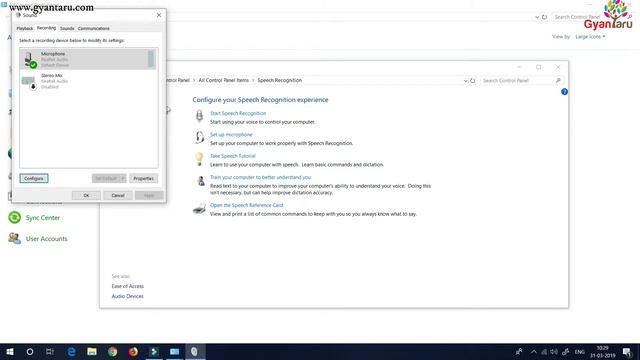Switch to the Communications tab
Viewport: 640px width, 360px height.
pos(93,29)
